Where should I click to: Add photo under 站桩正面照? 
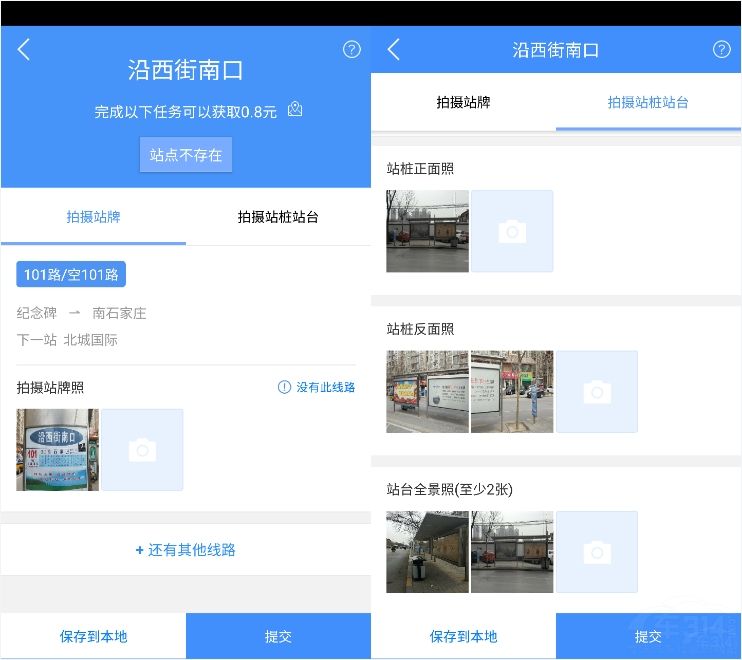coord(512,231)
